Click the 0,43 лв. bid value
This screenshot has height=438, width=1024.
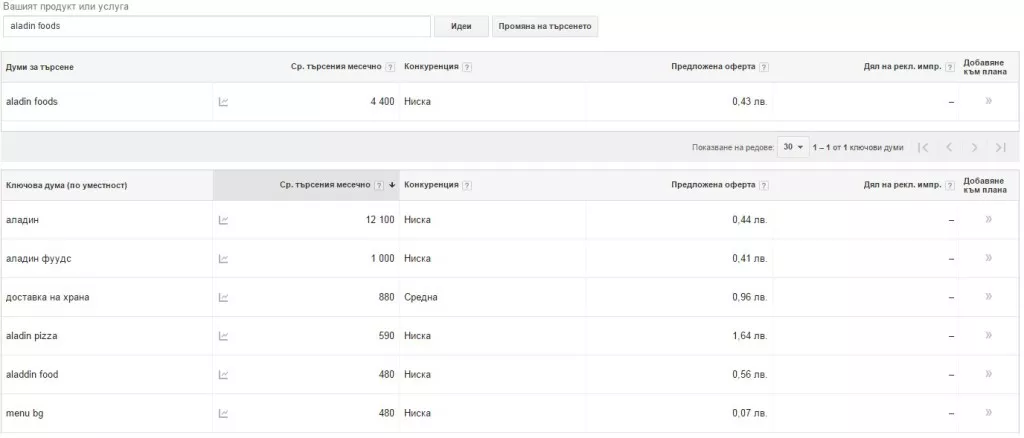(750, 102)
